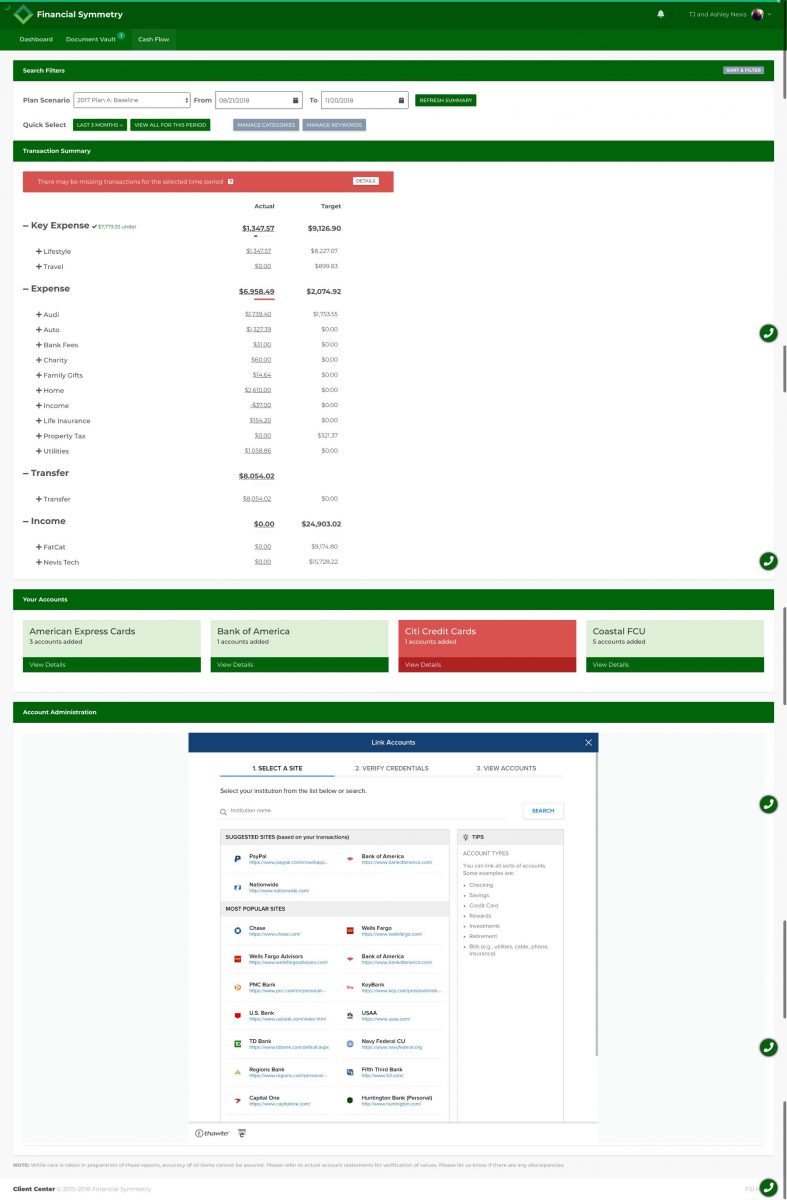The height and width of the screenshot is (1200, 787).
Task: Click View All For This Period
Action: point(170,125)
